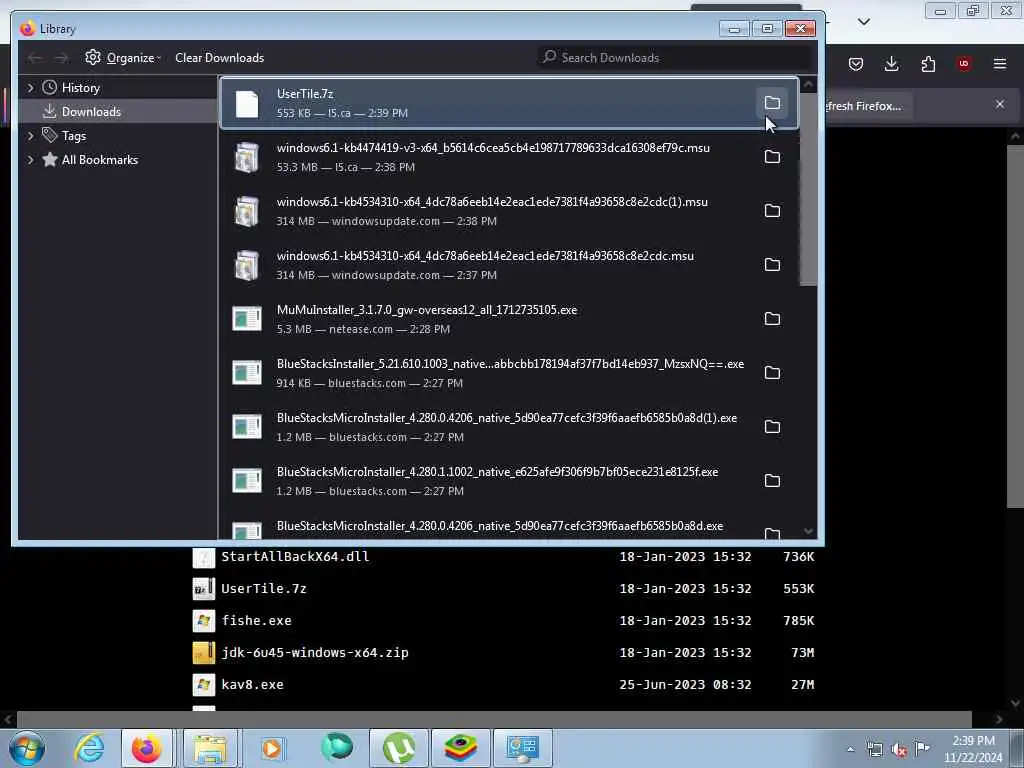Switch to Firefox in the taskbar
This screenshot has height=768, width=1024.
146,748
